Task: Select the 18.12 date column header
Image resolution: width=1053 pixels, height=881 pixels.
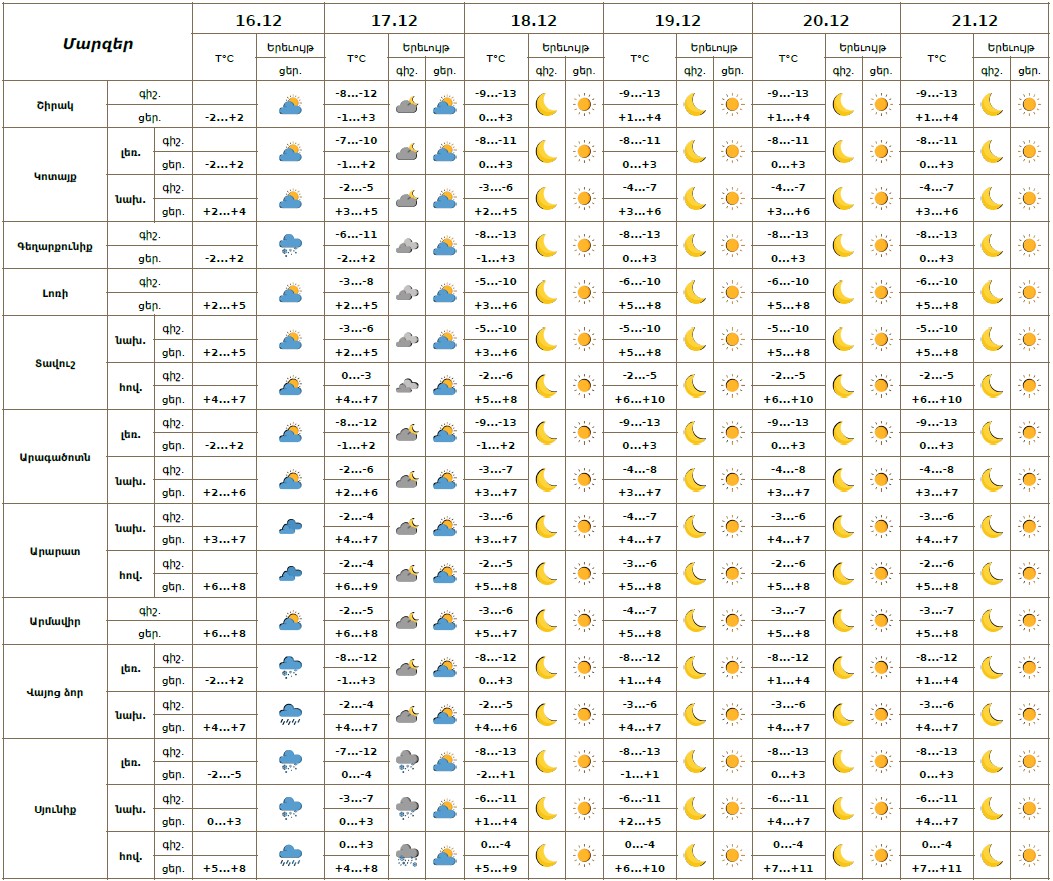Action: [534, 20]
